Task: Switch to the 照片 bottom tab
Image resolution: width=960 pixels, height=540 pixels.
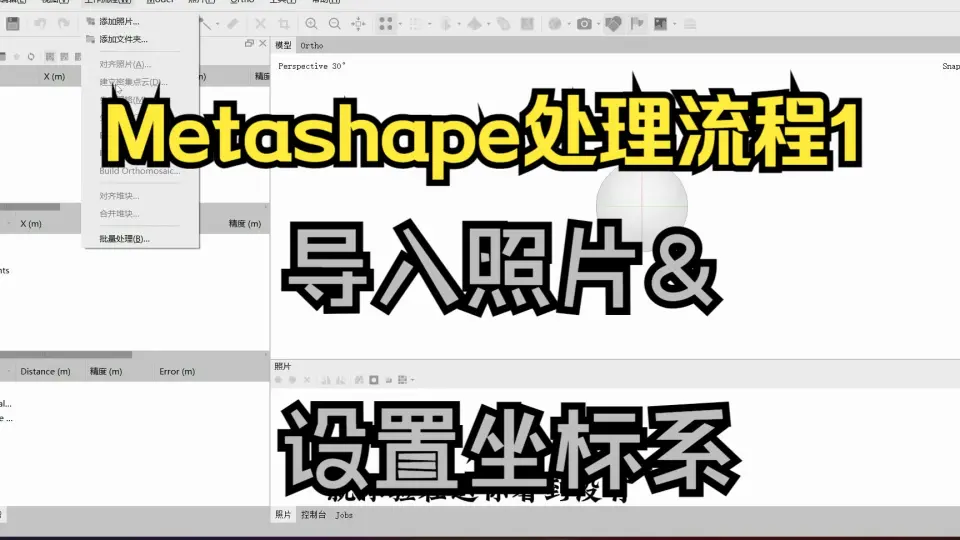Action: pyautogui.click(x=283, y=515)
